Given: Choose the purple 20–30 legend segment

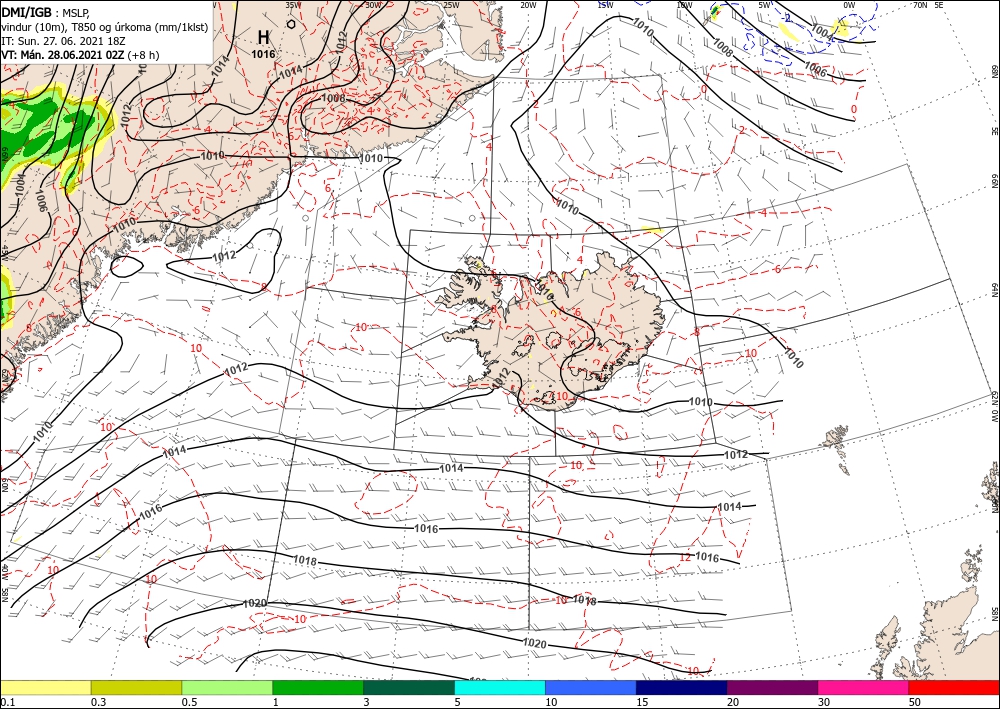Looking at the screenshot, I should 772,687.
